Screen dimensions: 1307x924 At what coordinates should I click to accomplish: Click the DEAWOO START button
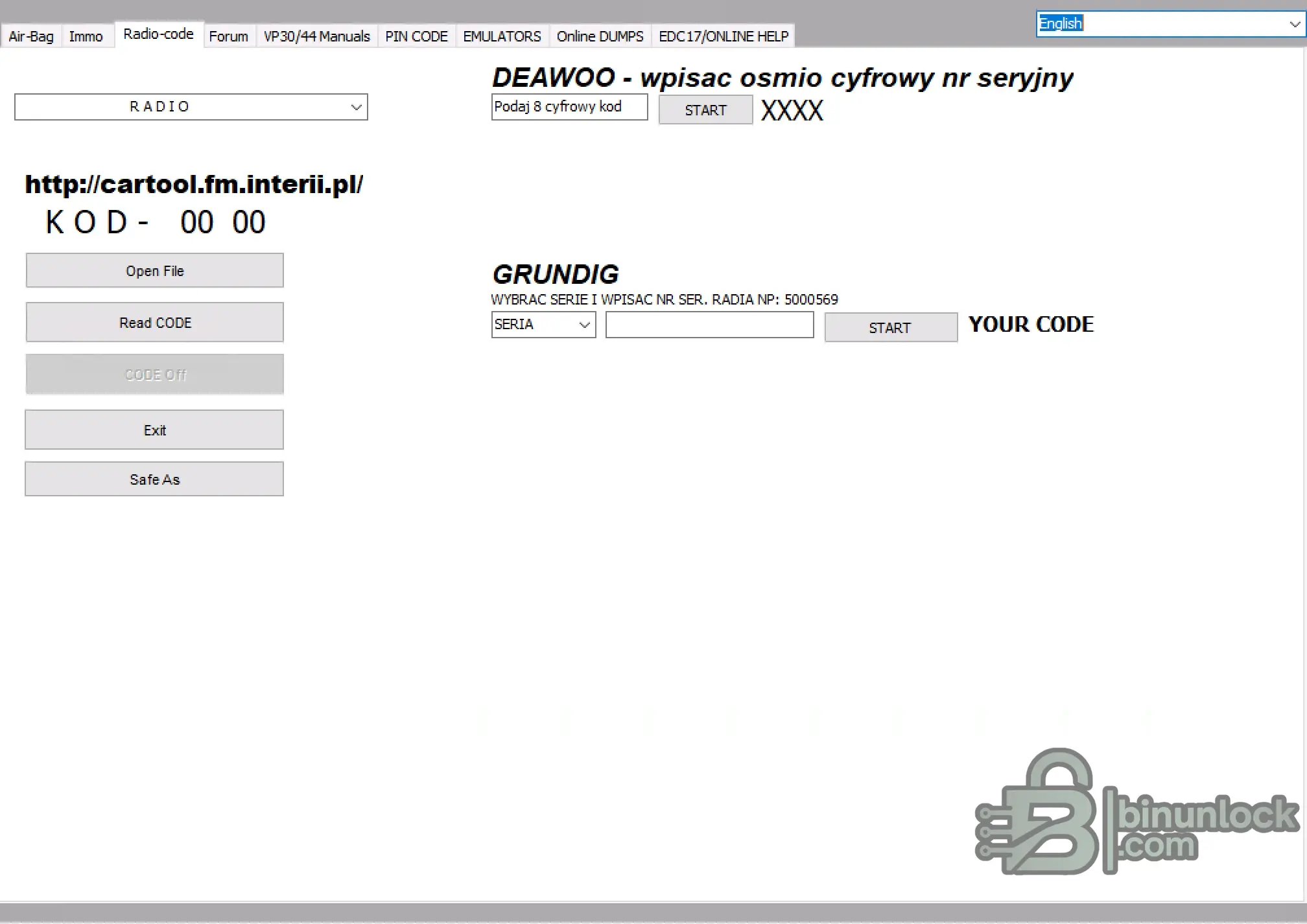coord(706,110)
